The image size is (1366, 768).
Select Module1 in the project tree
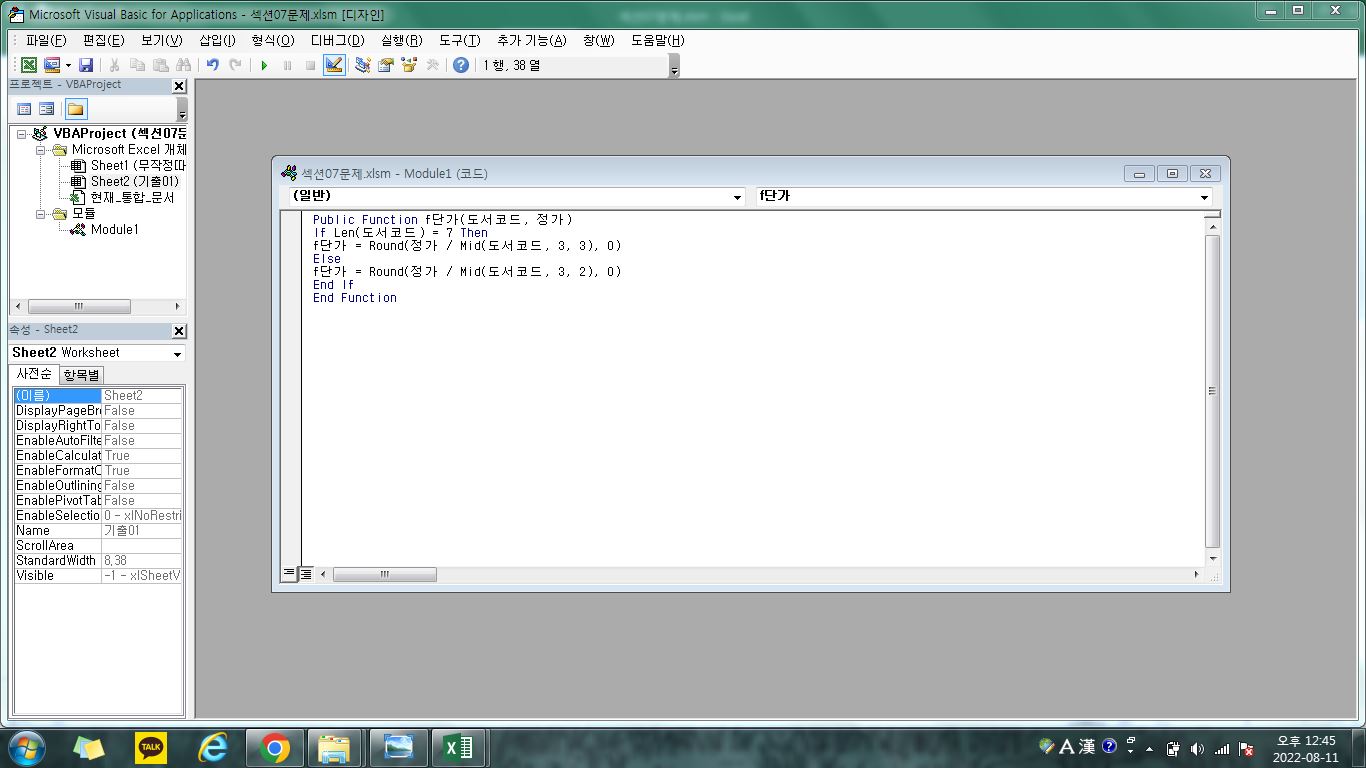tap(114, 229)
